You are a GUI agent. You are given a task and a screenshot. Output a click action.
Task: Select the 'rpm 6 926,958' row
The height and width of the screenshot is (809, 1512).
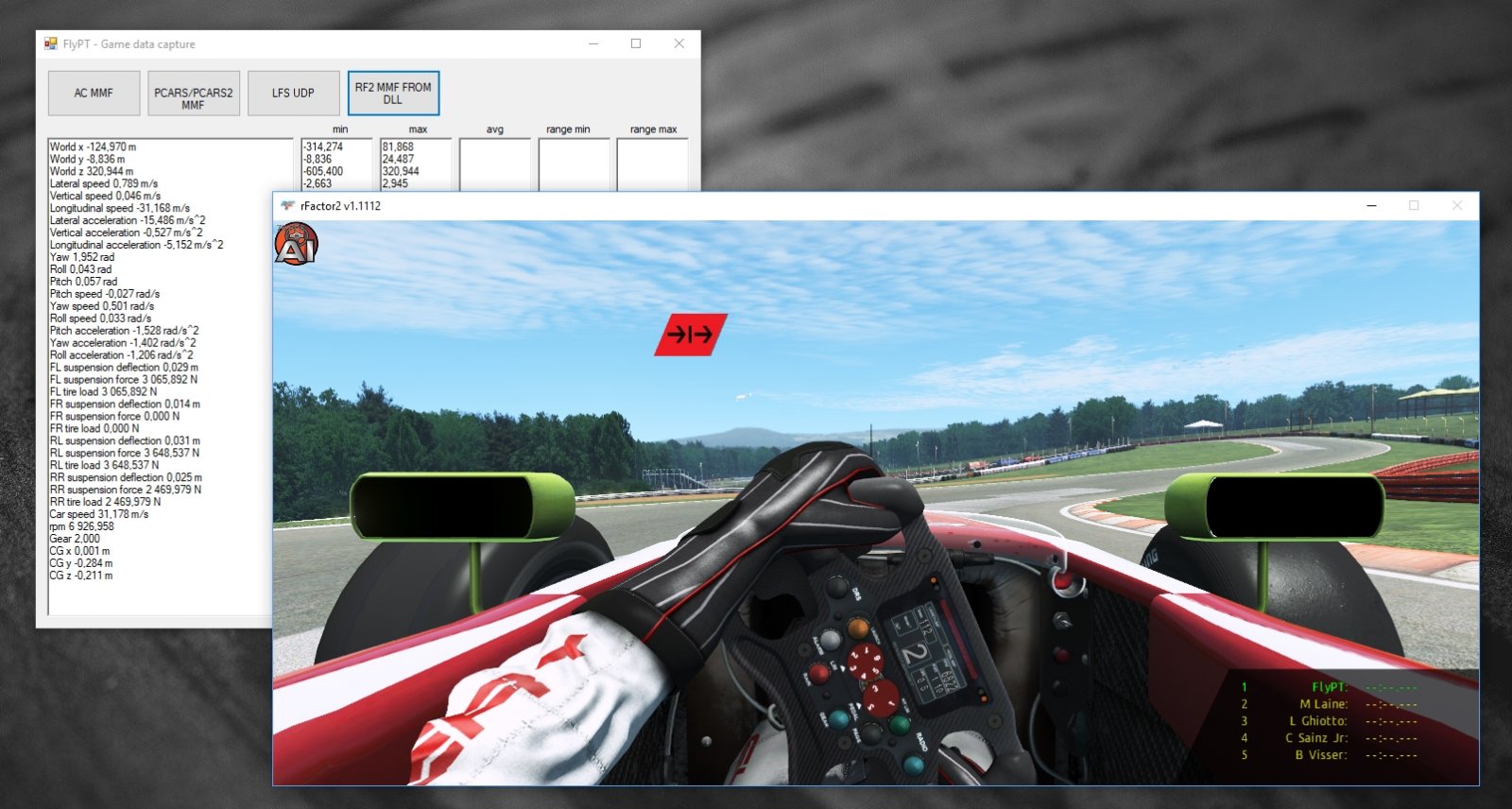coord(81,527)
